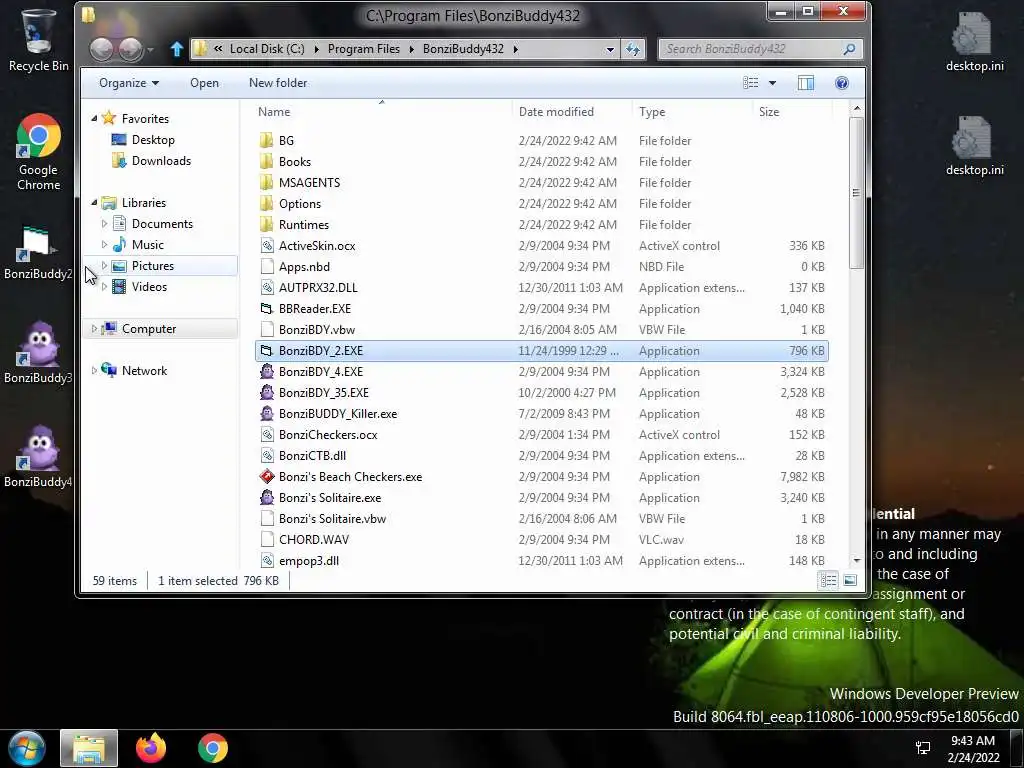
Task: Select the MSAGENTS folder icon
Action: click(x=266, y=182)
